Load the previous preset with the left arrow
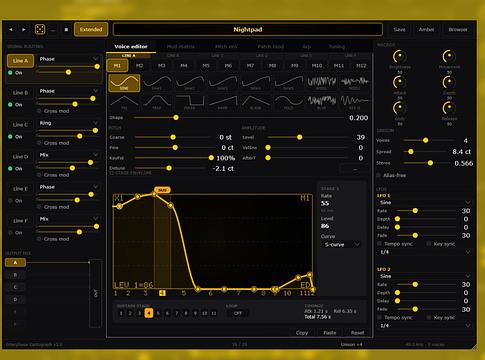The width and height of the screenshot is (485, 360). tap(11, 30)
